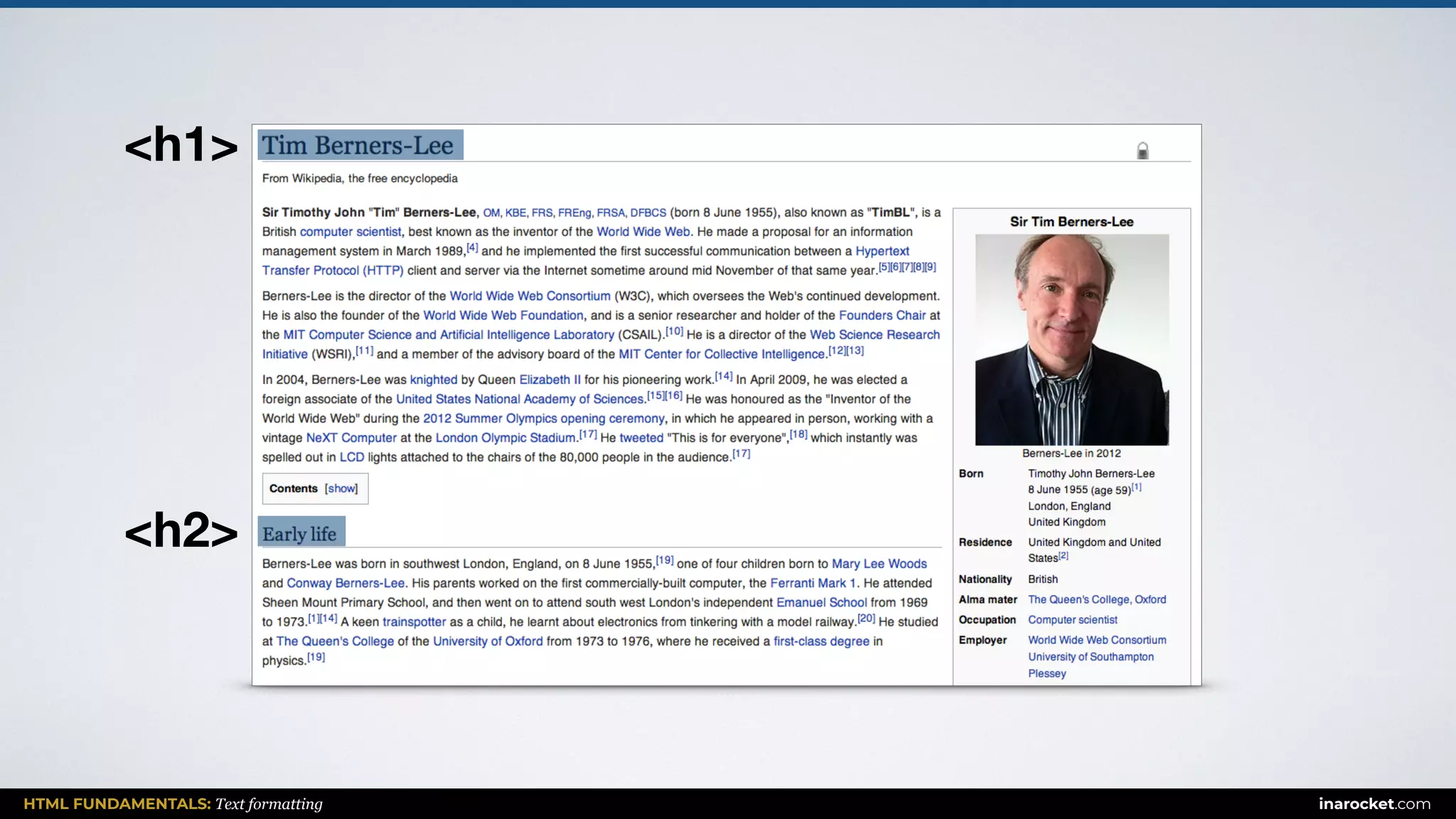The width and height of the screenshot is (1456, 819).
Task: Click the Tim Berners-Lee portrait photo
Action: click(x=1071, y=340)
